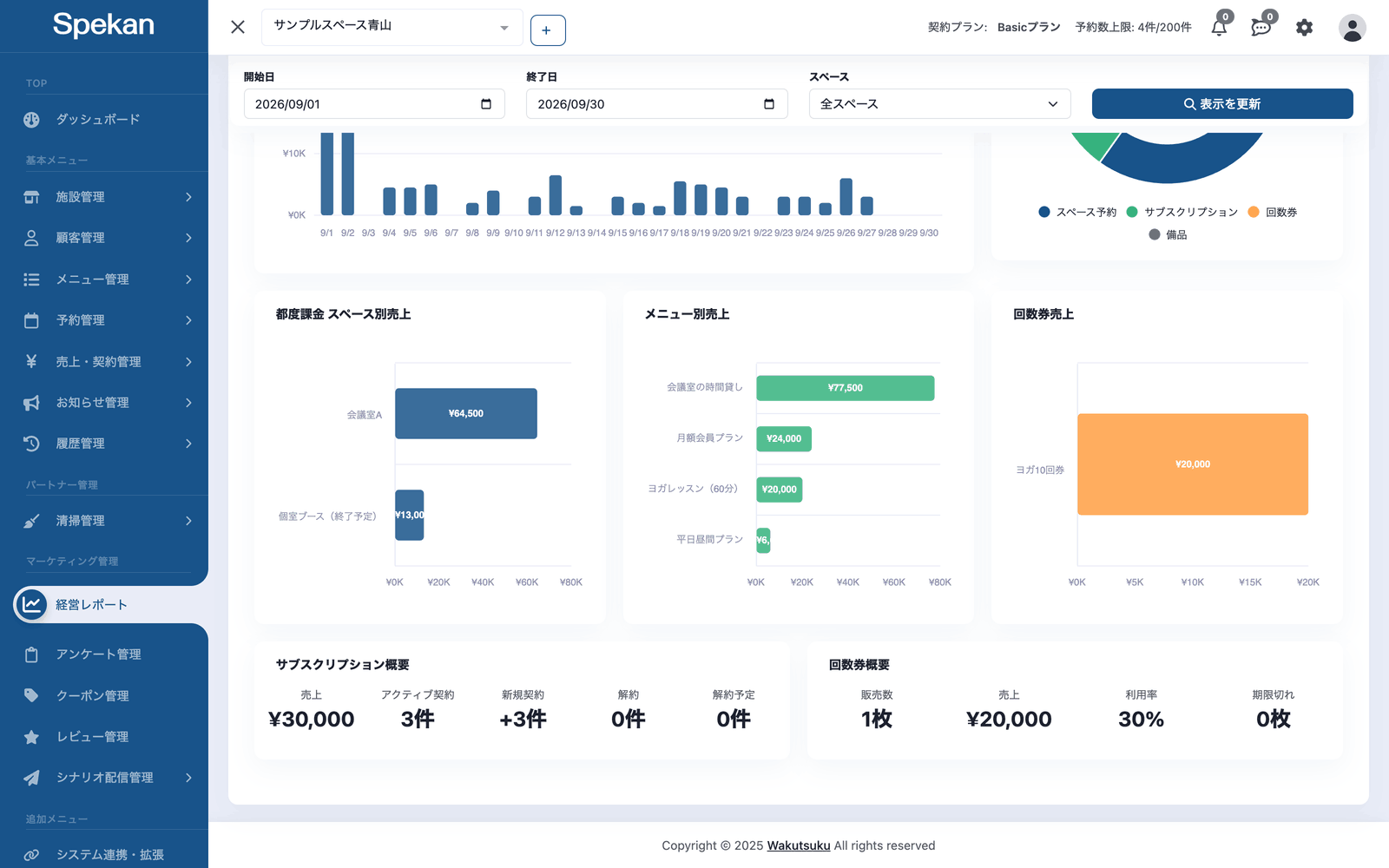The width and height of the screenshot is (1389, 868).
Task: Click the plus button to add space
Action: tap(547, 30)
